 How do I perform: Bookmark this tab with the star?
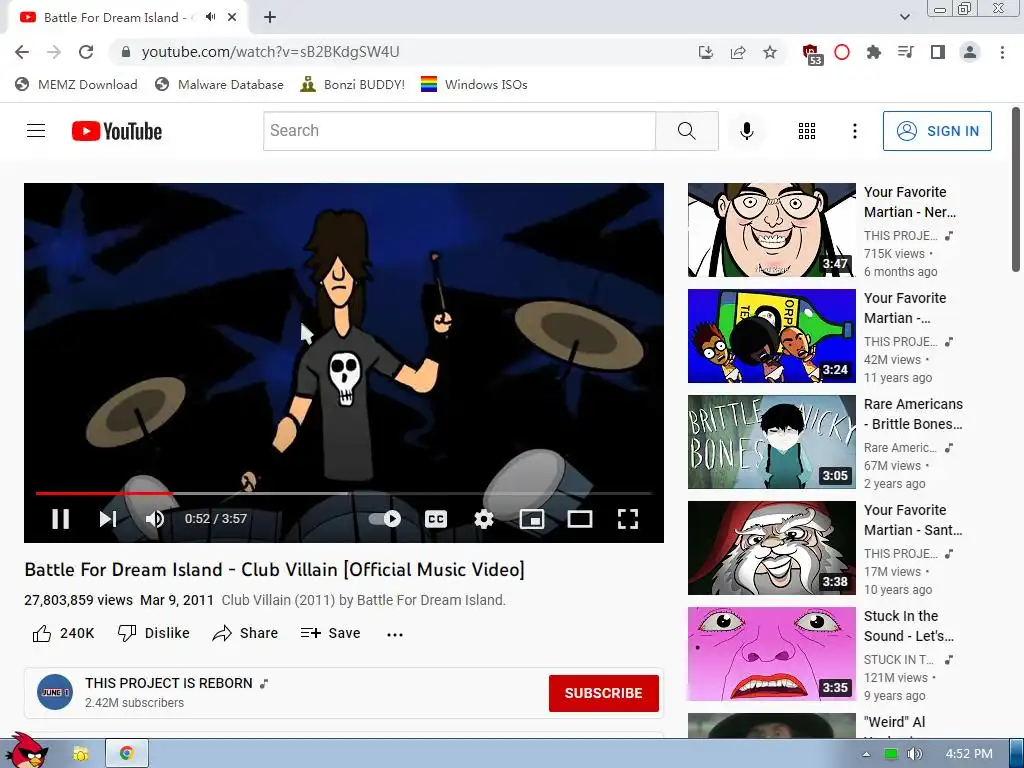[770, 52]
